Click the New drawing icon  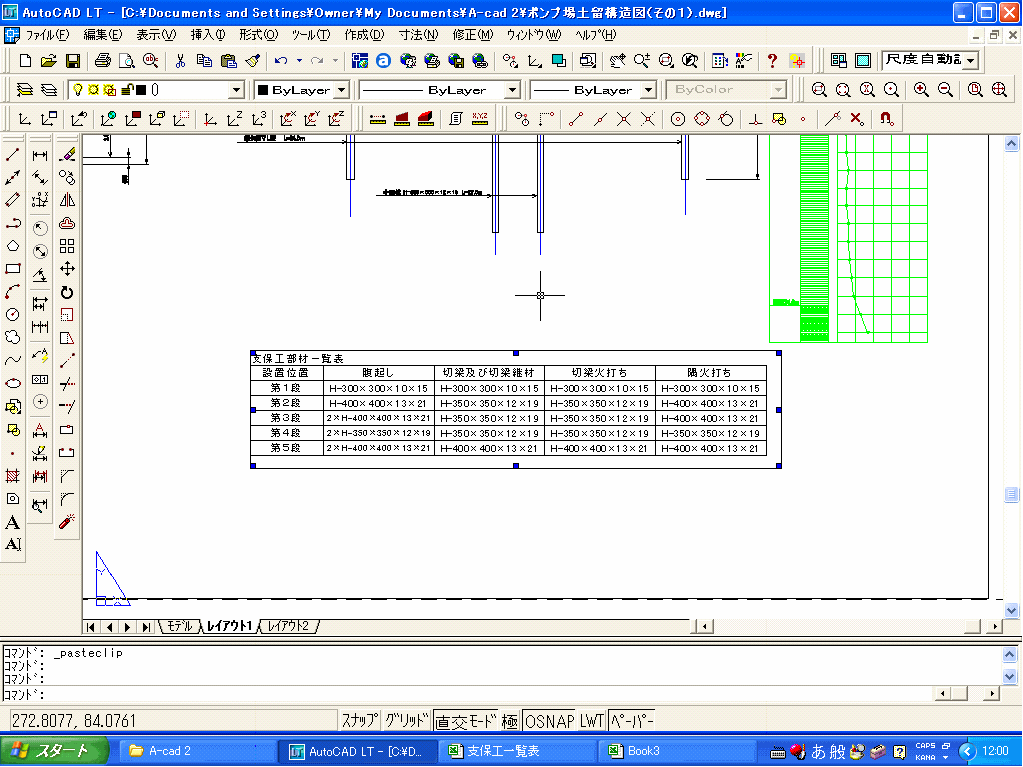coord(25,61)
